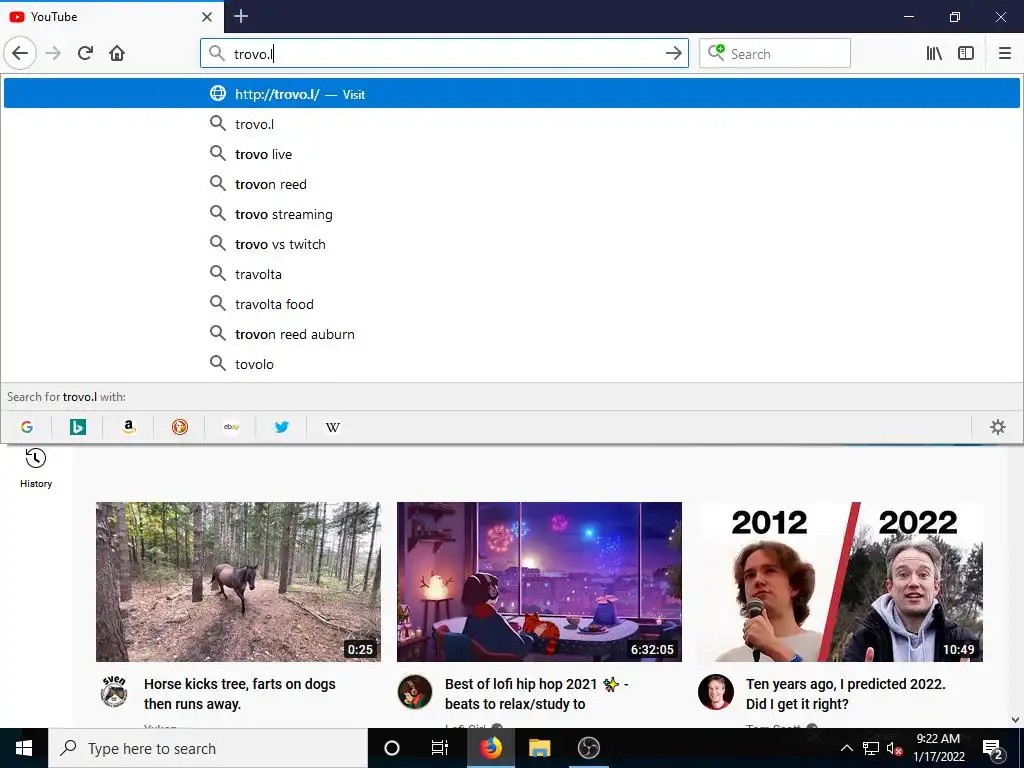Select the 'trovon reed auburn' suggestion
1024x768 pixels.
[x=511, y=334]
